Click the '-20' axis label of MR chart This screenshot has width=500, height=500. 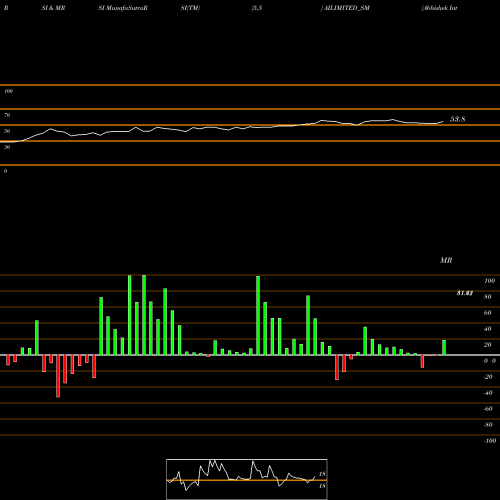(488, 377)
